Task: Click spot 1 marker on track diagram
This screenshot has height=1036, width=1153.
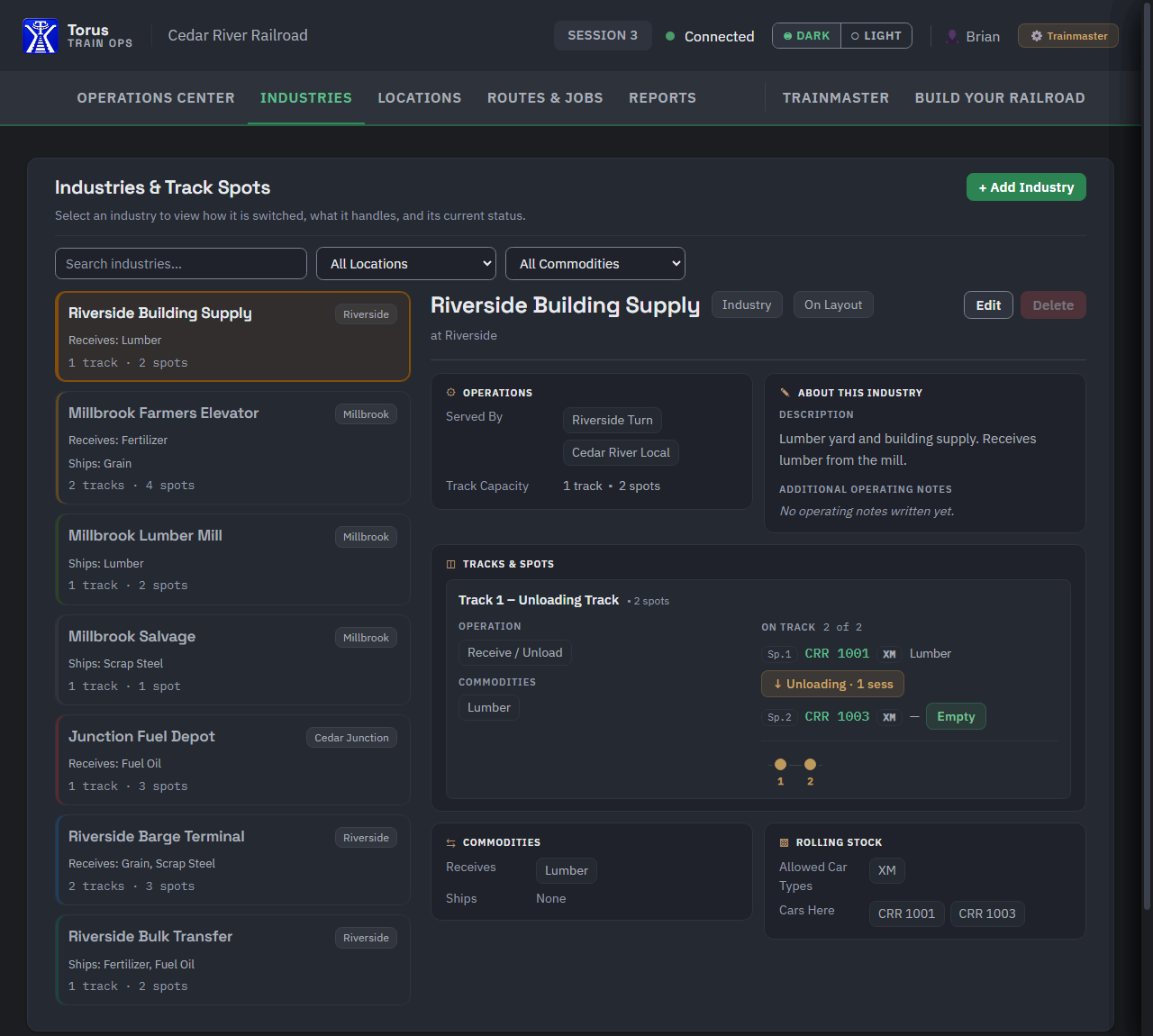Action: pyautogui.click(x=780, y=765)
